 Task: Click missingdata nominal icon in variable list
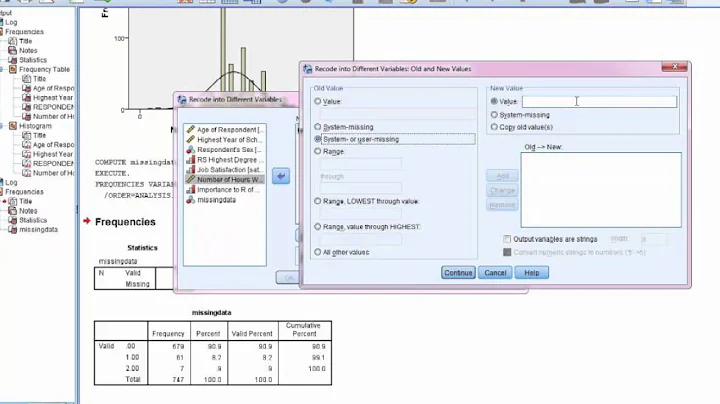pos(191,200)
